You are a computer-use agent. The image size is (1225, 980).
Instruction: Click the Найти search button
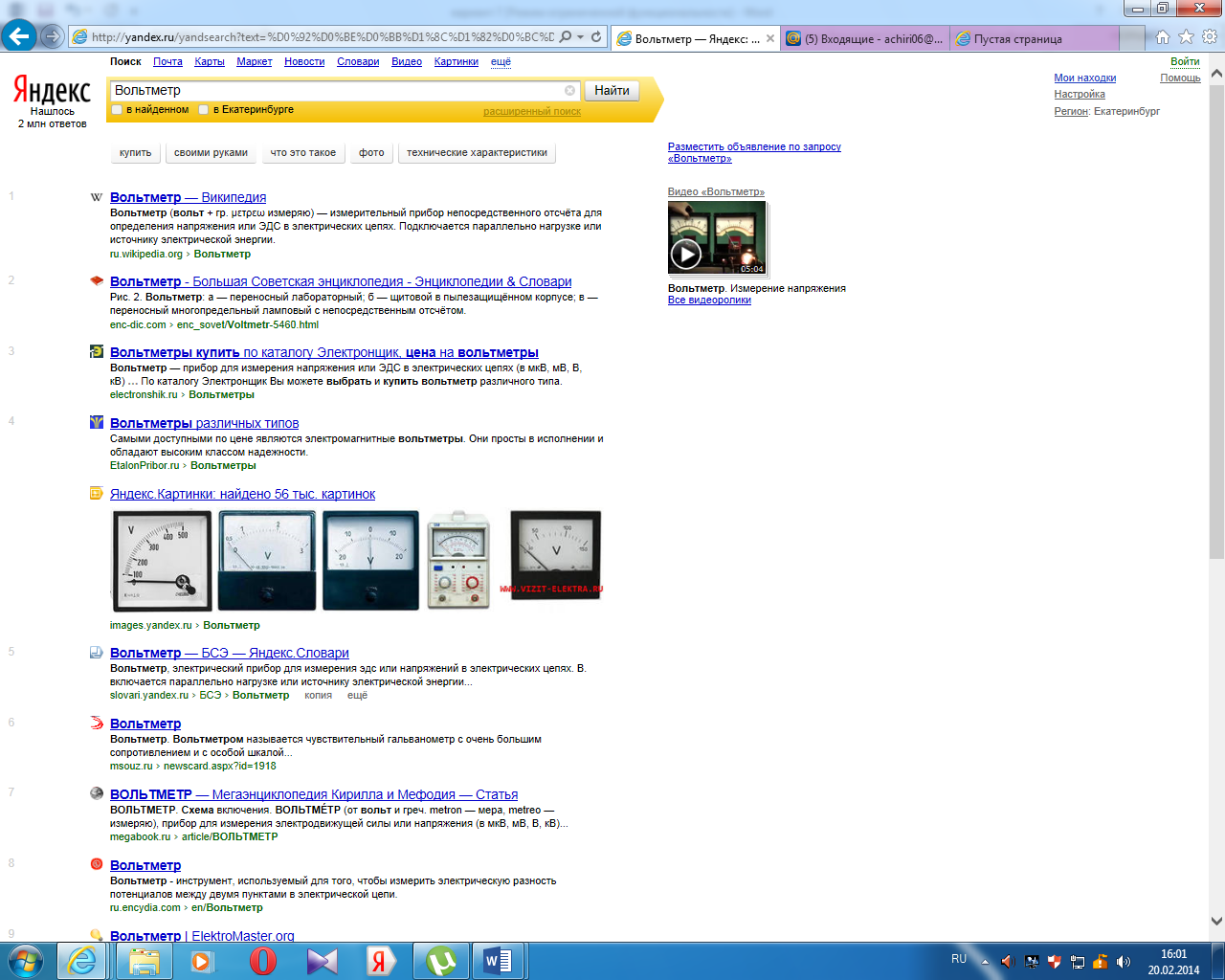click(612, 91)
